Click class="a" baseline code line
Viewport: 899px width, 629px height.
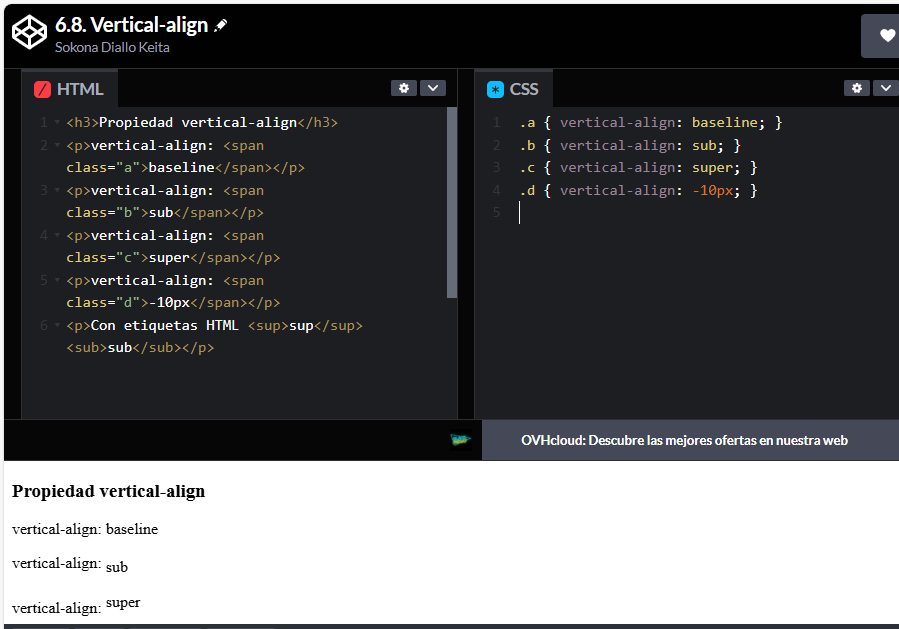pos(185,167)
